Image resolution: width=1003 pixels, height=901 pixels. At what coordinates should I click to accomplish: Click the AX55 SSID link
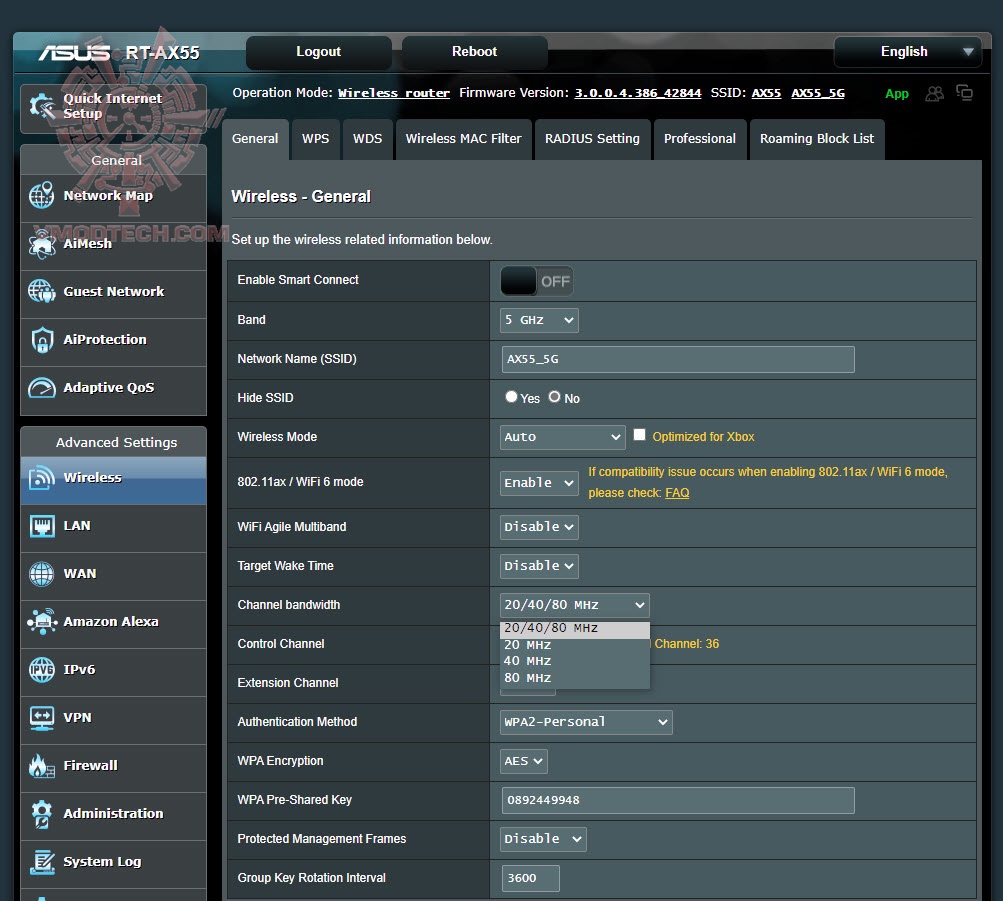click(x=766, y=93)
